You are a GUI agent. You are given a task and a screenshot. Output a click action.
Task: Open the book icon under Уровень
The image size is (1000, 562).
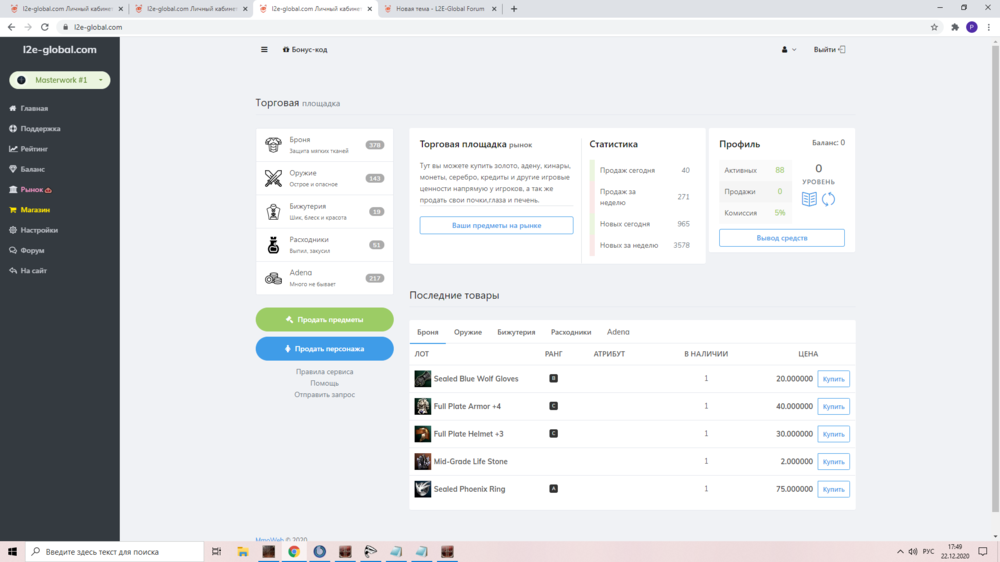point(809,199)
